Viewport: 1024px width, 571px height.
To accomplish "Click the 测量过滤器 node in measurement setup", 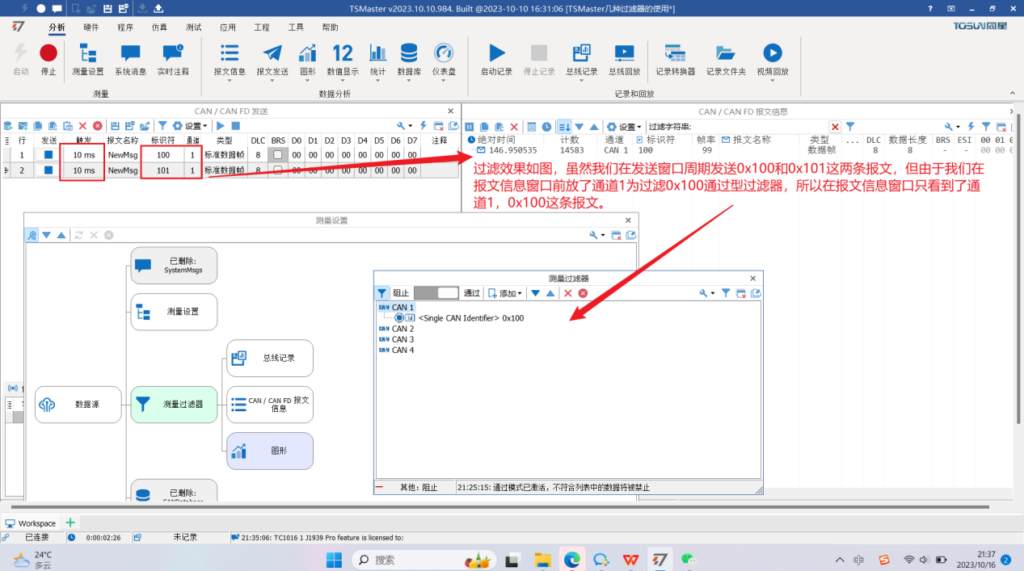I will coord(175,404).
